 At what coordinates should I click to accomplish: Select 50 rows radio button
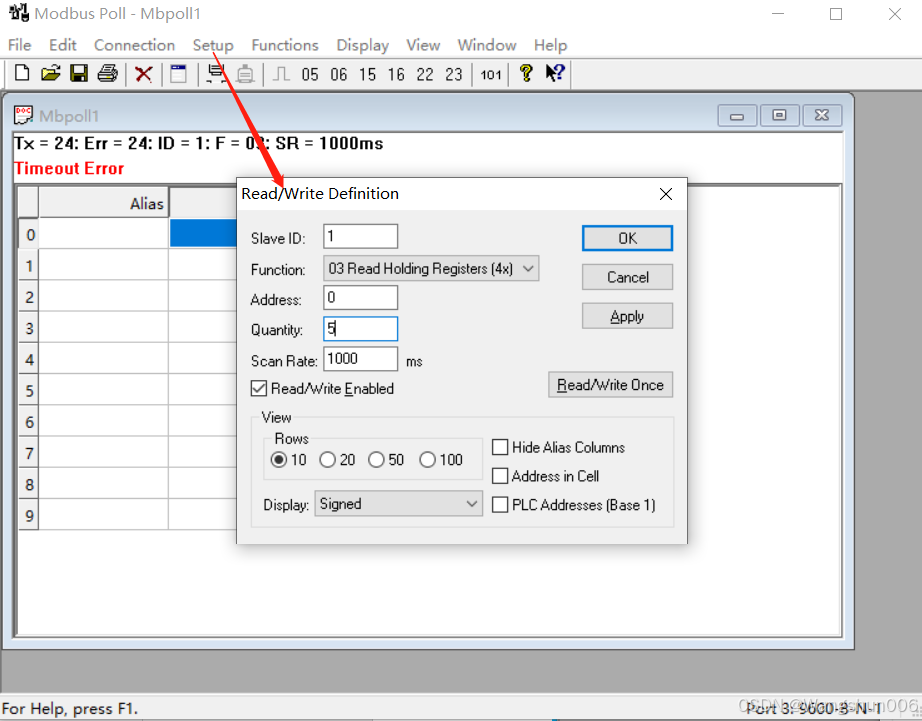click(376, 459)
